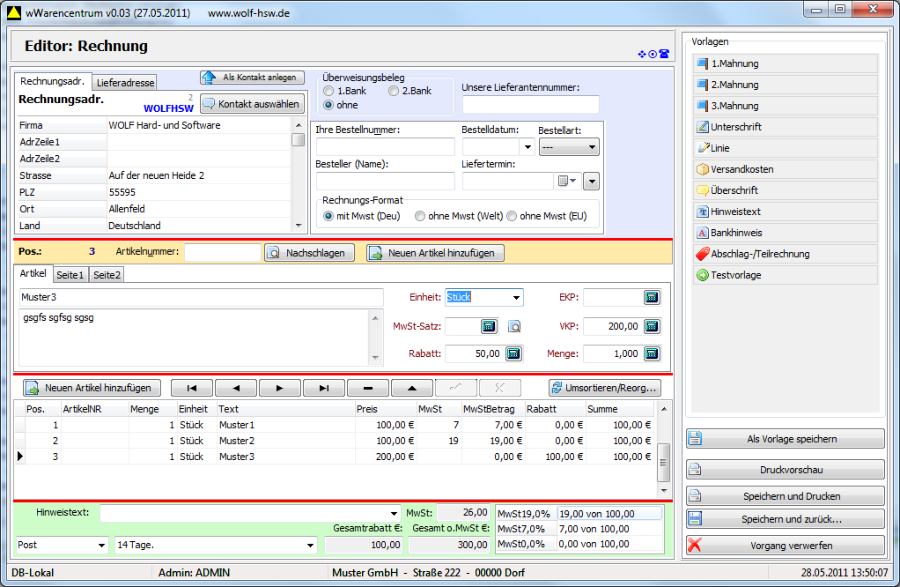Switch to the Lieferadresse tab
This screenshot has height=587, width=900.
125,84
